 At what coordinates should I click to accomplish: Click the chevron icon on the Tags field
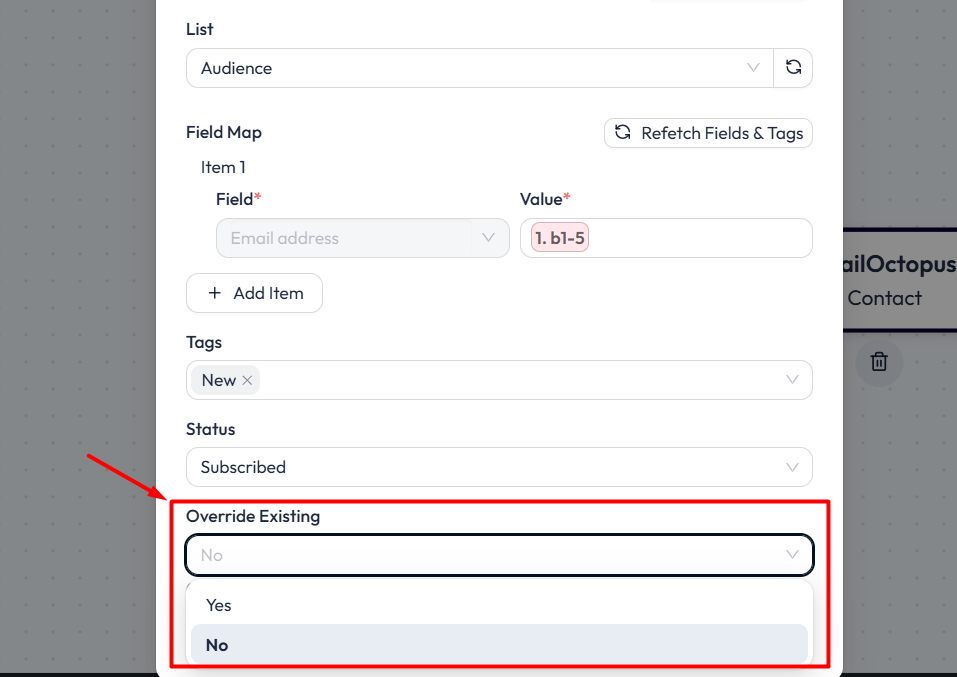pyautogui.click(x=793, y=380)
